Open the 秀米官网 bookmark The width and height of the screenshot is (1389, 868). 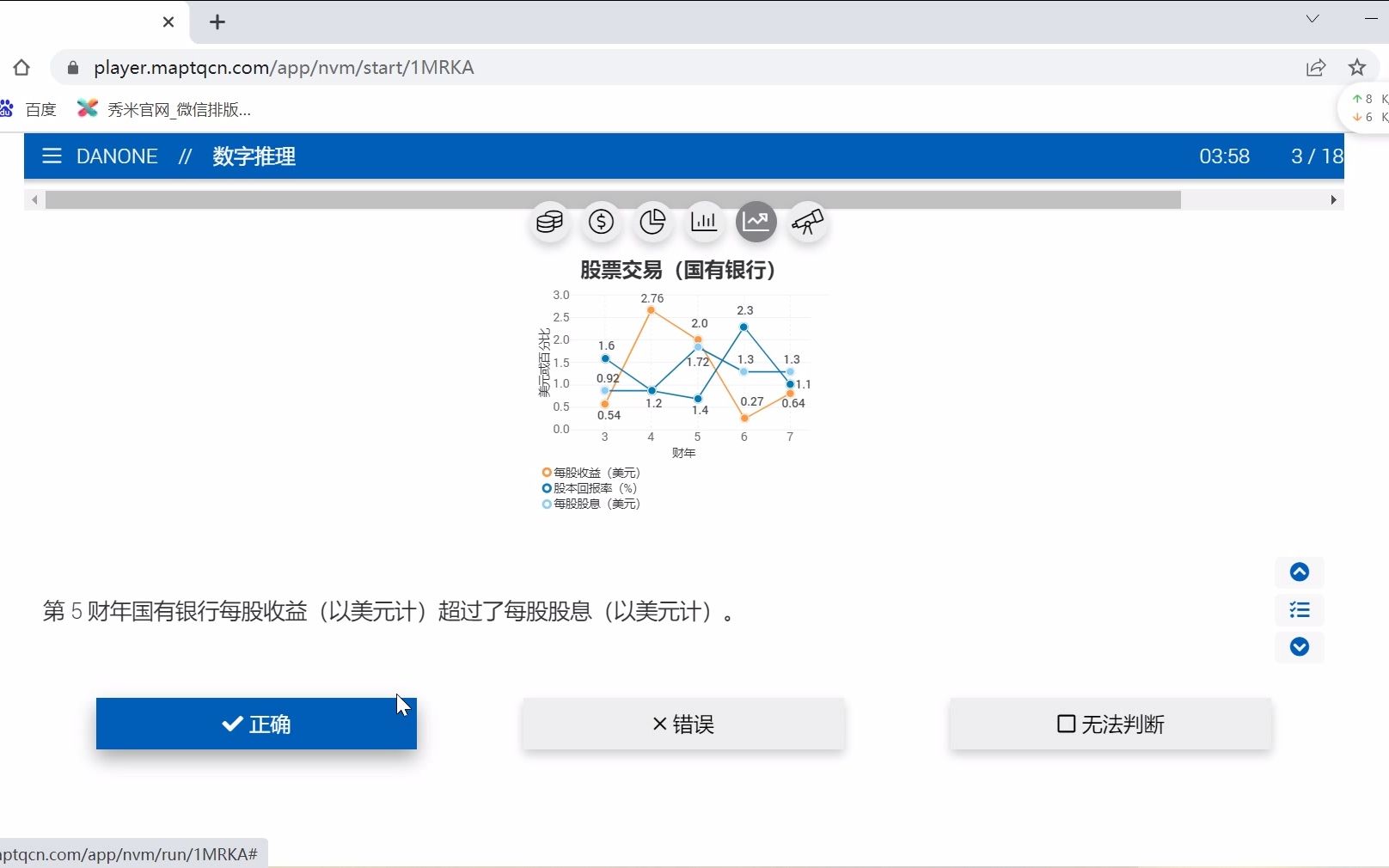[x=164, y=109]
